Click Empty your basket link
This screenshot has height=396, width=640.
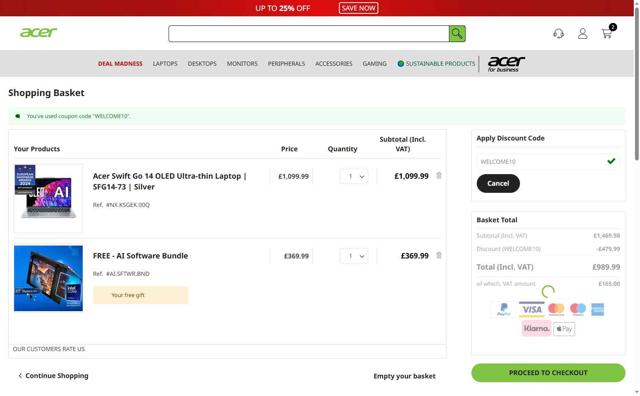point(404,376)
